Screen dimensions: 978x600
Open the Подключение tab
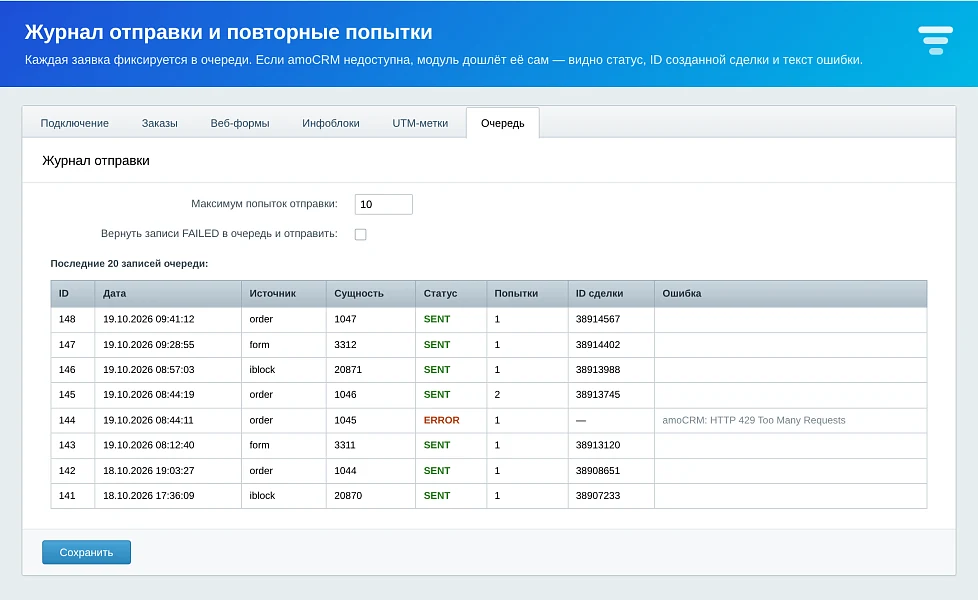click(74, 123)
